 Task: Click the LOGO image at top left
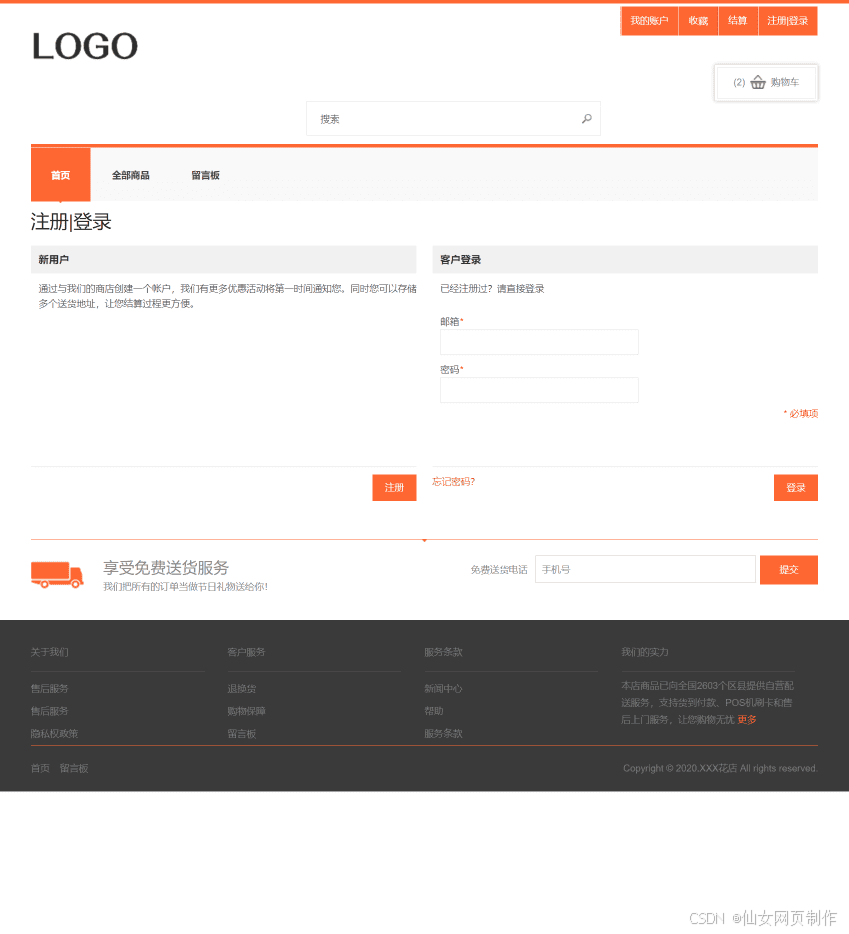[85, 46]
